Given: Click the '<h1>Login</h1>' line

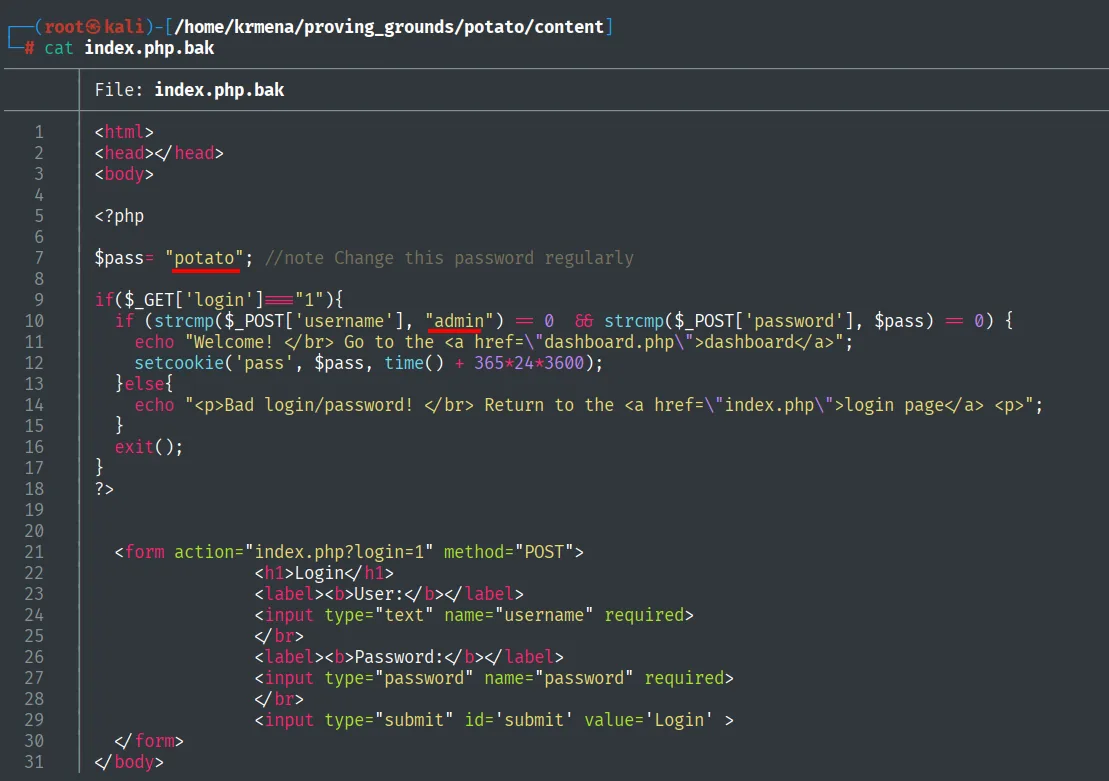Looking at the screenshot, I should click(324, 573).
